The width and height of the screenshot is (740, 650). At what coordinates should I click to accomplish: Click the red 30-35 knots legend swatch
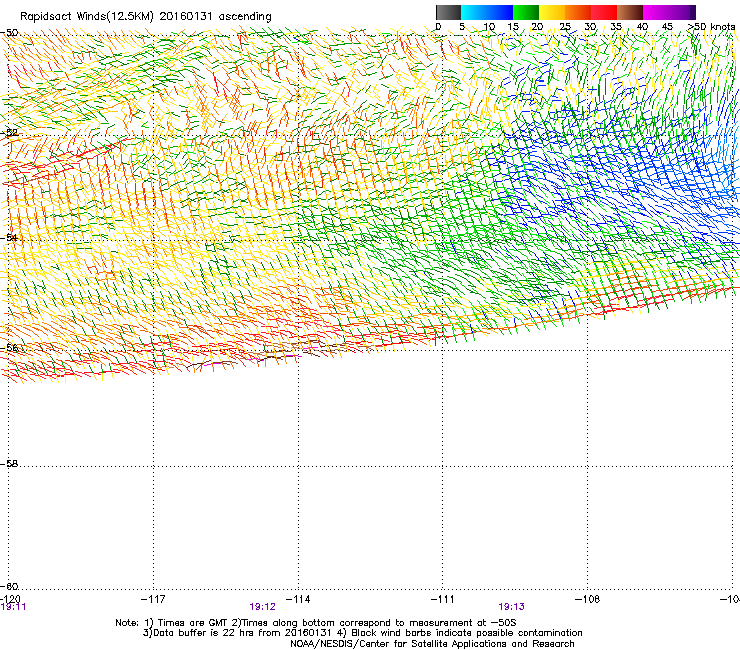pos(604,12)
